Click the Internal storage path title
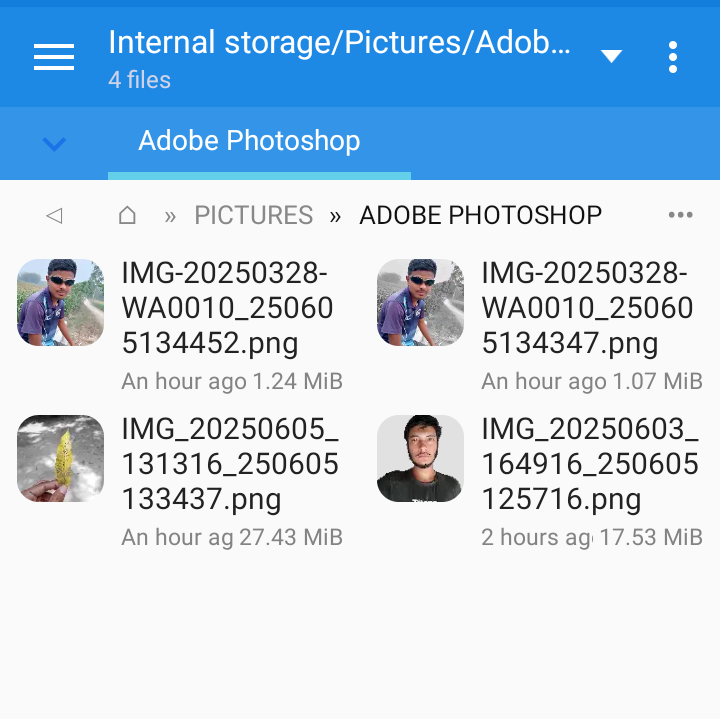720x719 pixels. (339, 43)
